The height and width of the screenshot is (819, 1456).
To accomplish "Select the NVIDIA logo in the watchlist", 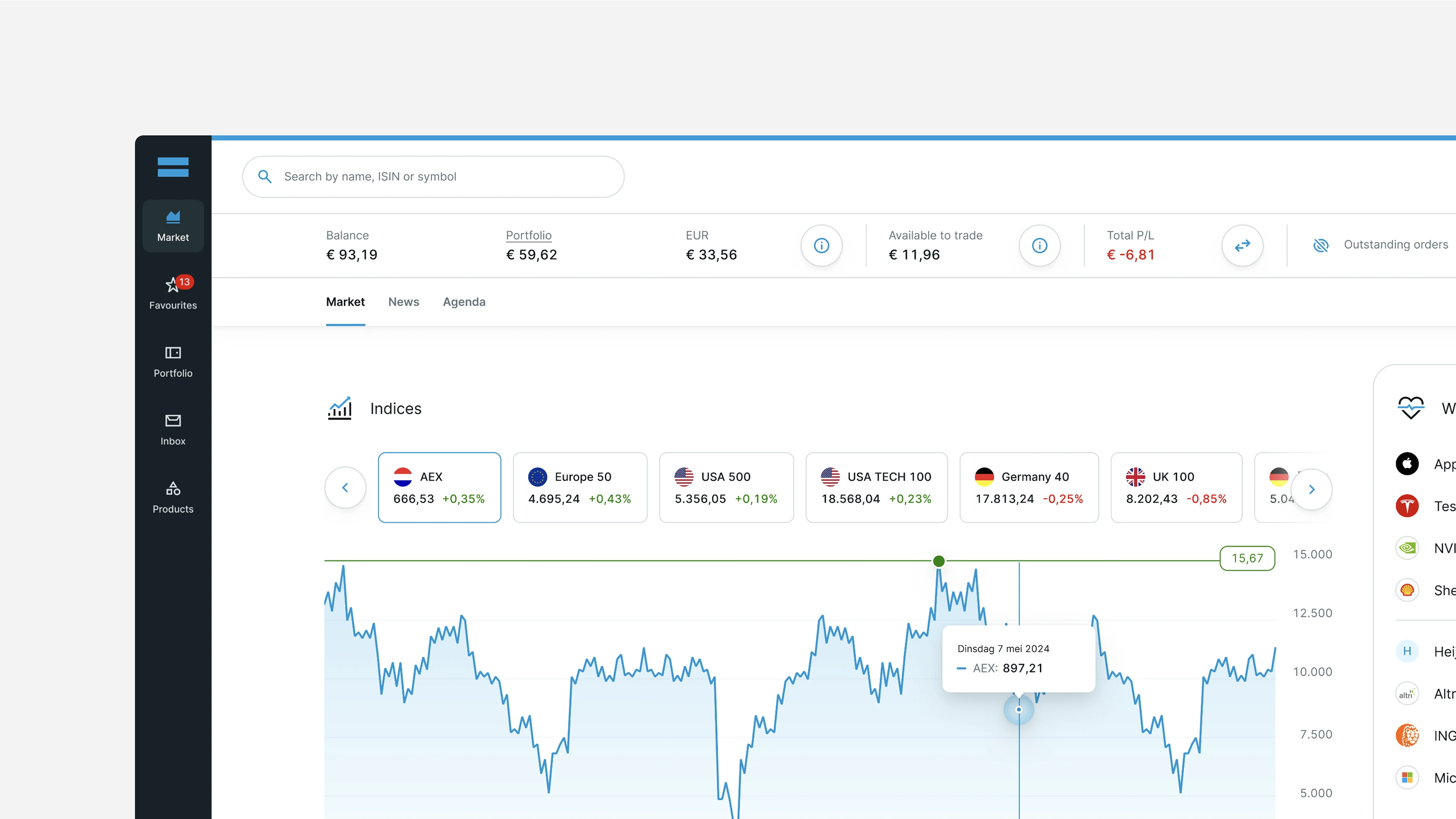I will (x=1407, y=548).
